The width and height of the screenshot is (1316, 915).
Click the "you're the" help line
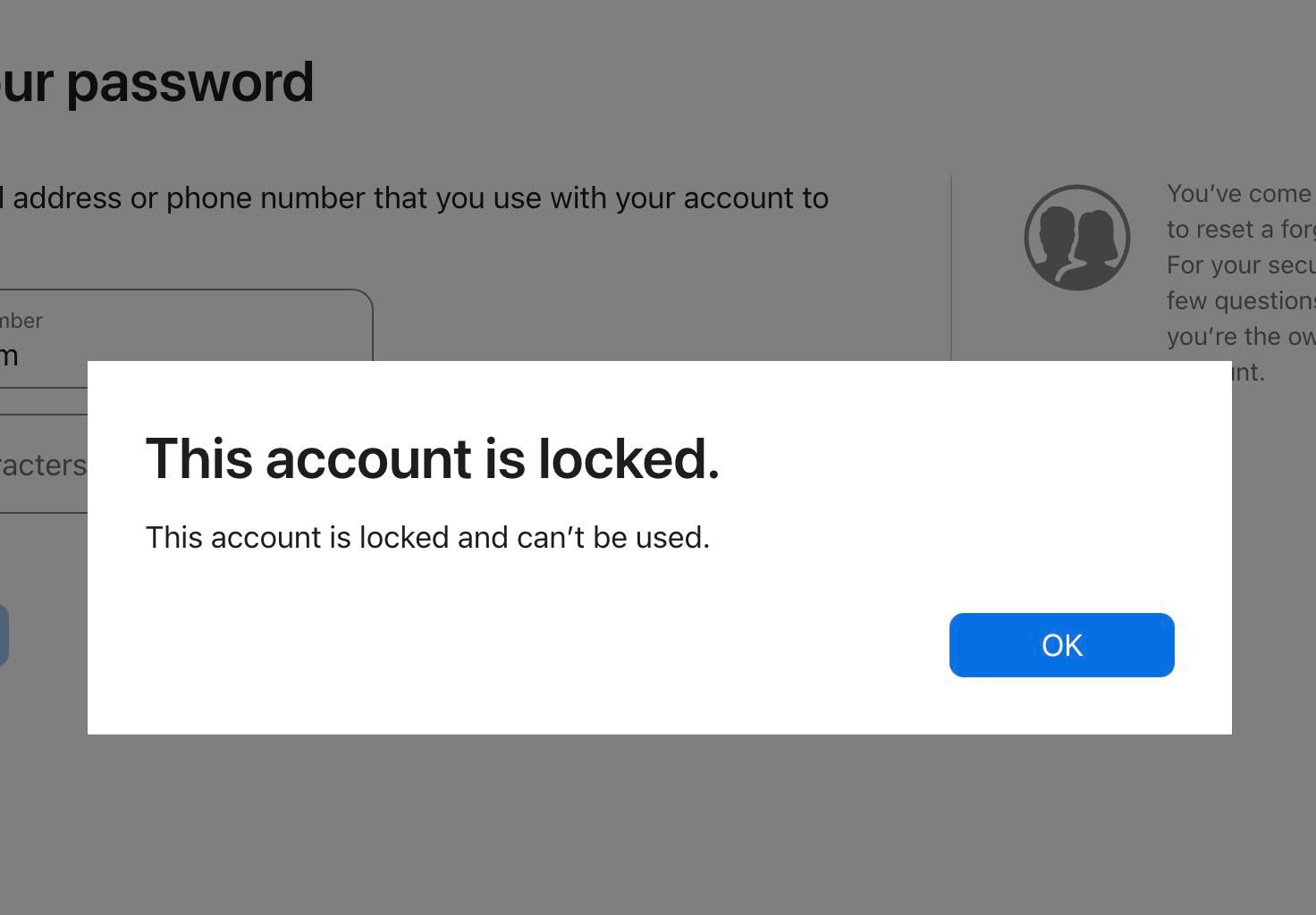pos(1240,337)
